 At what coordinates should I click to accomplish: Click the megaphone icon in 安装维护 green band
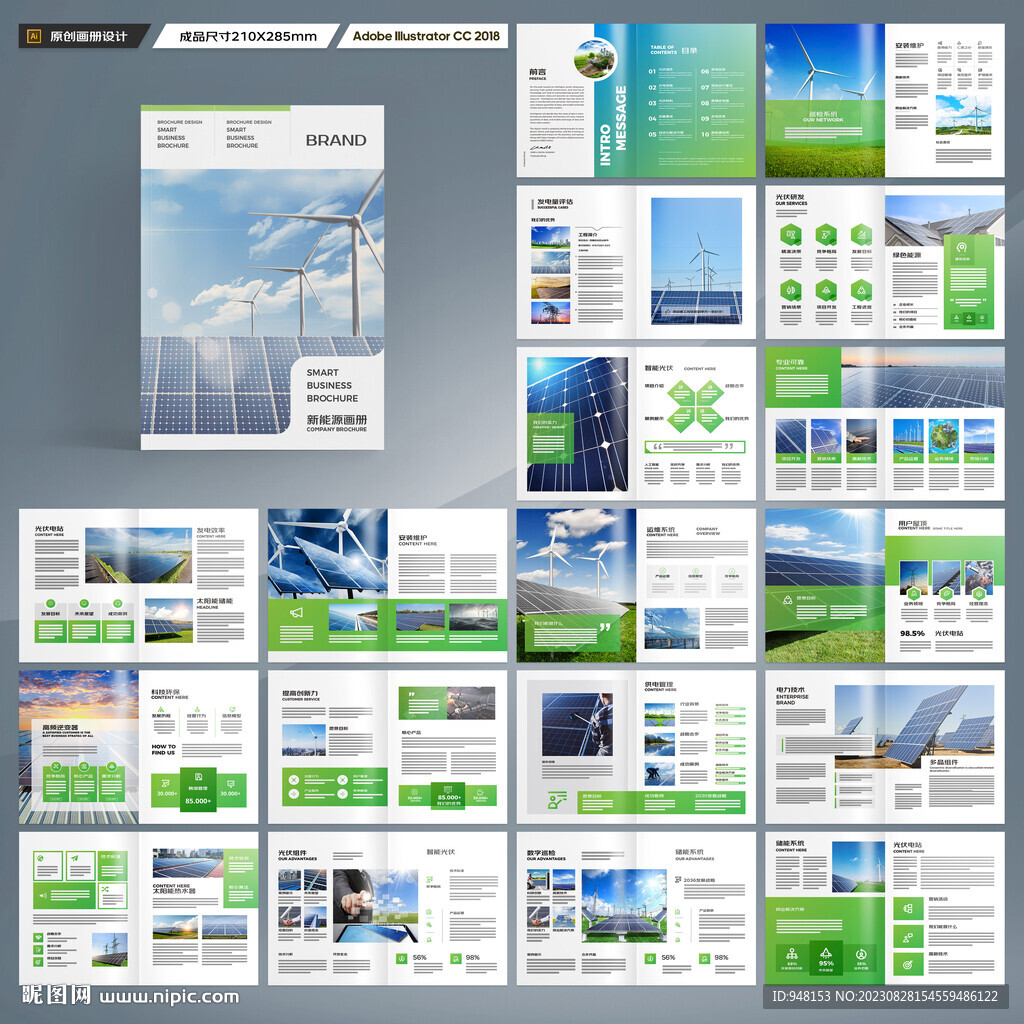(x=296, y=613)
